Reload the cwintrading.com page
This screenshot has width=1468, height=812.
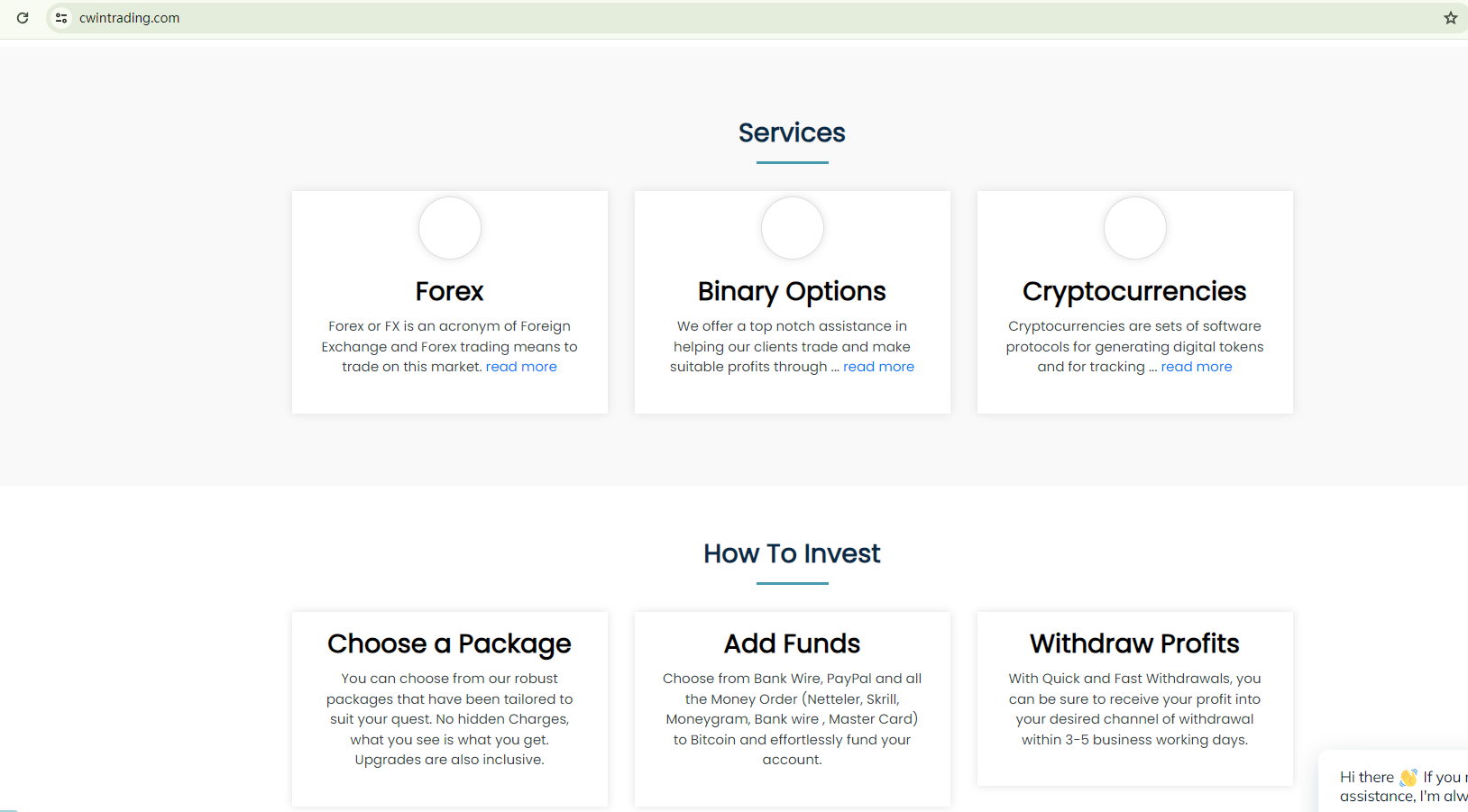[23, 18]
